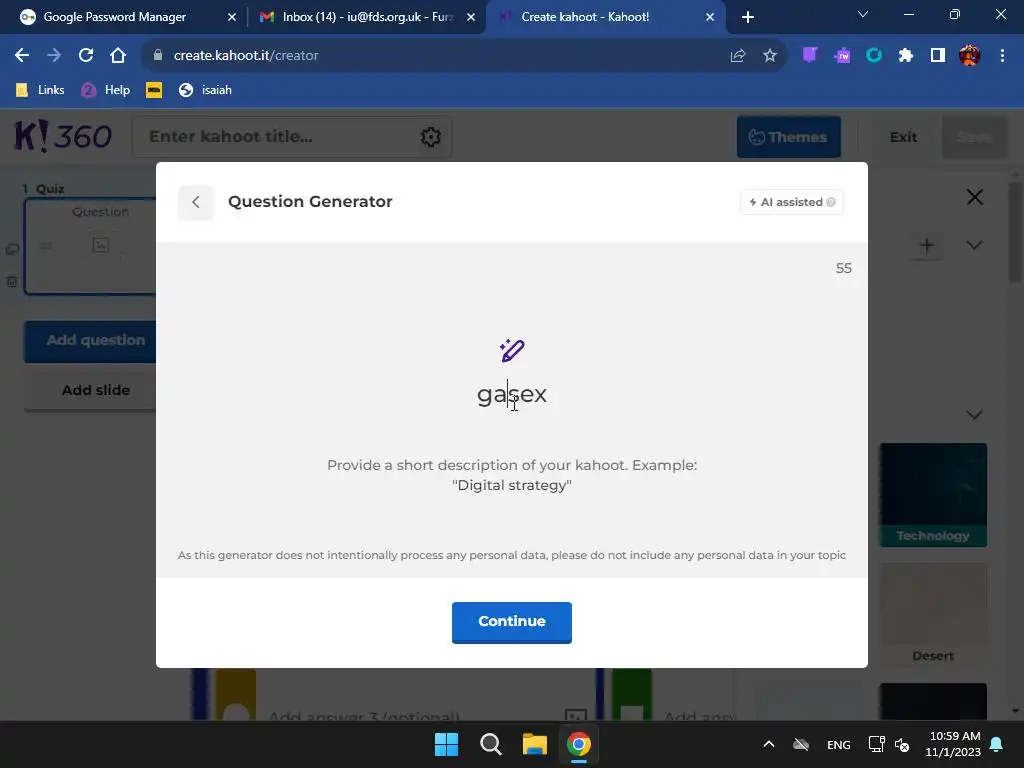This screenshot has width=1024, height=768.
Task: Go back to the previous page
Action: [x=22, y=56]
